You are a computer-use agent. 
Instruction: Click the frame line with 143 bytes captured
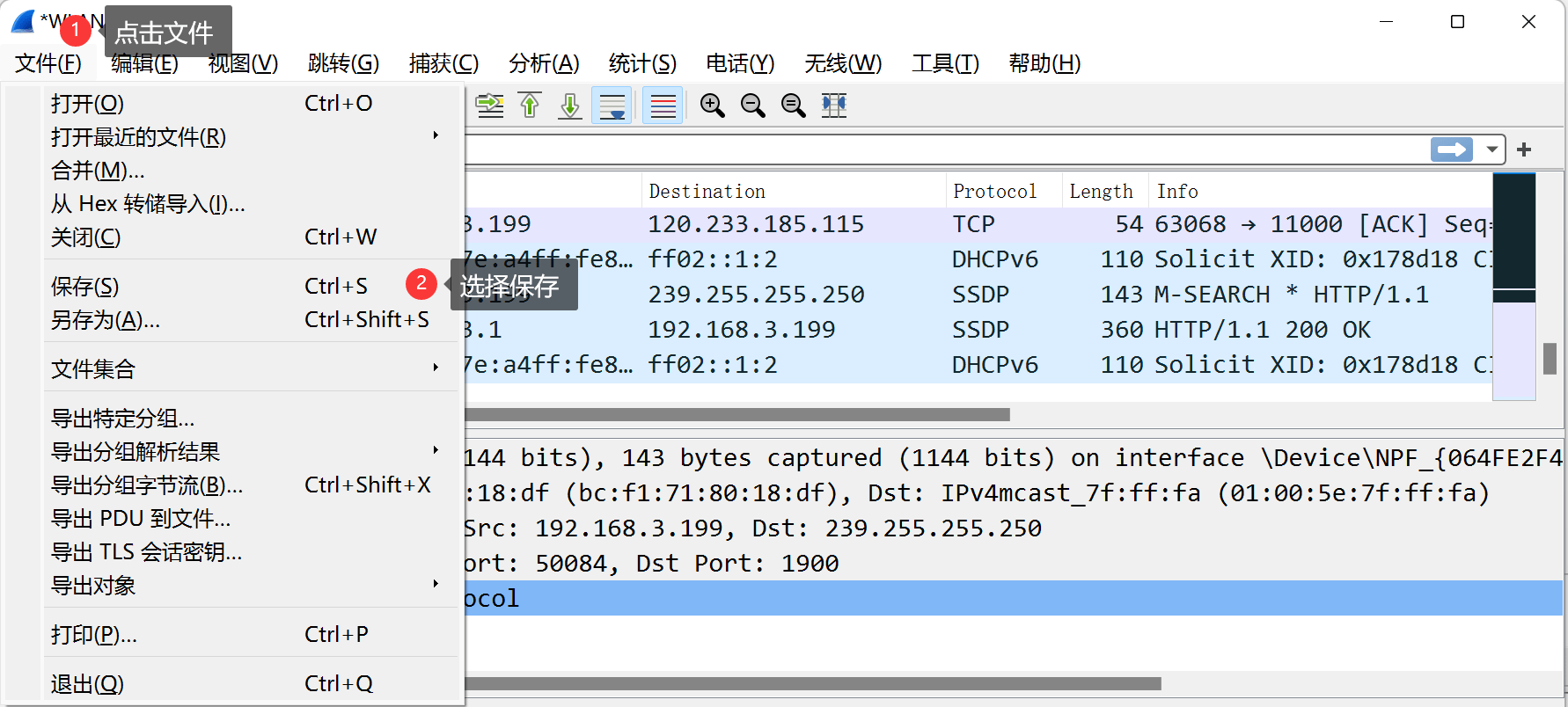click(x=1015, y=458)
